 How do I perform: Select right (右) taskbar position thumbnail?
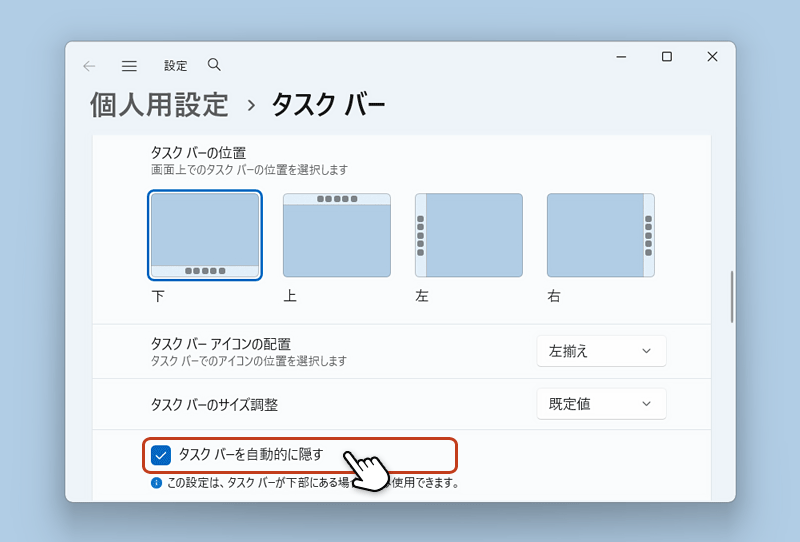pyautogui.click(x=601, y=235)
